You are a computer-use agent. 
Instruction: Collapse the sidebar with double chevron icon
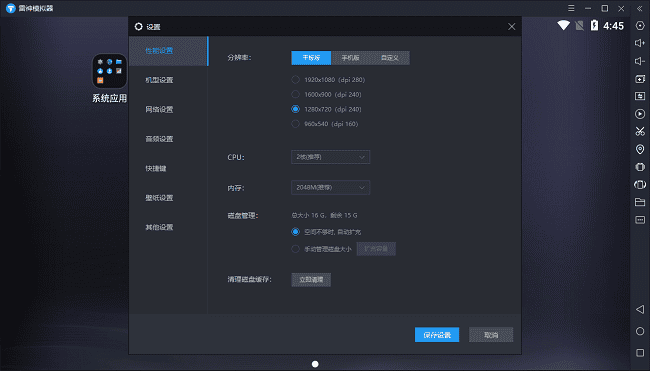click(640, 8)
